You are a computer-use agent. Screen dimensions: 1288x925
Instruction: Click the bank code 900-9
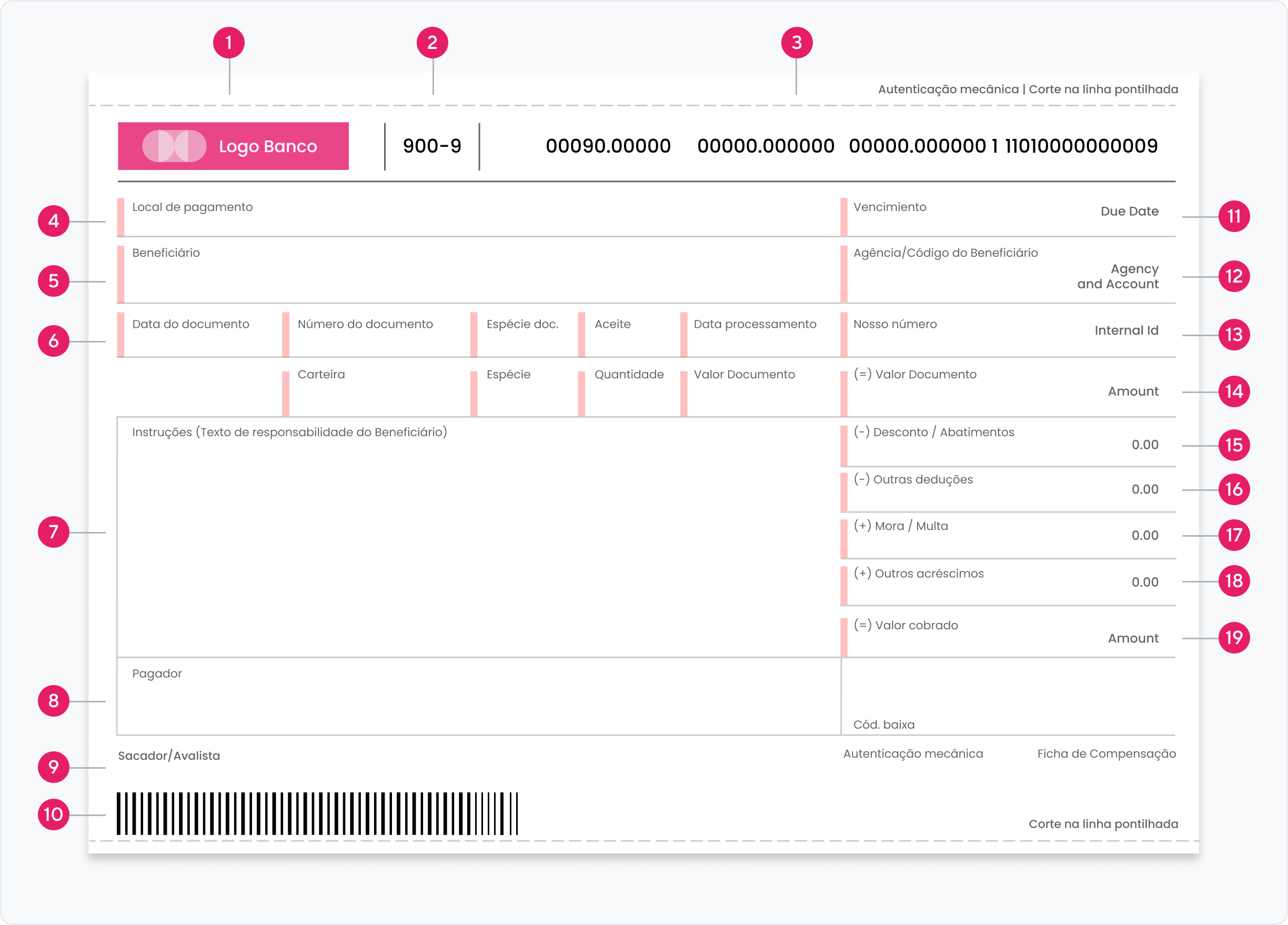point(432,146)
